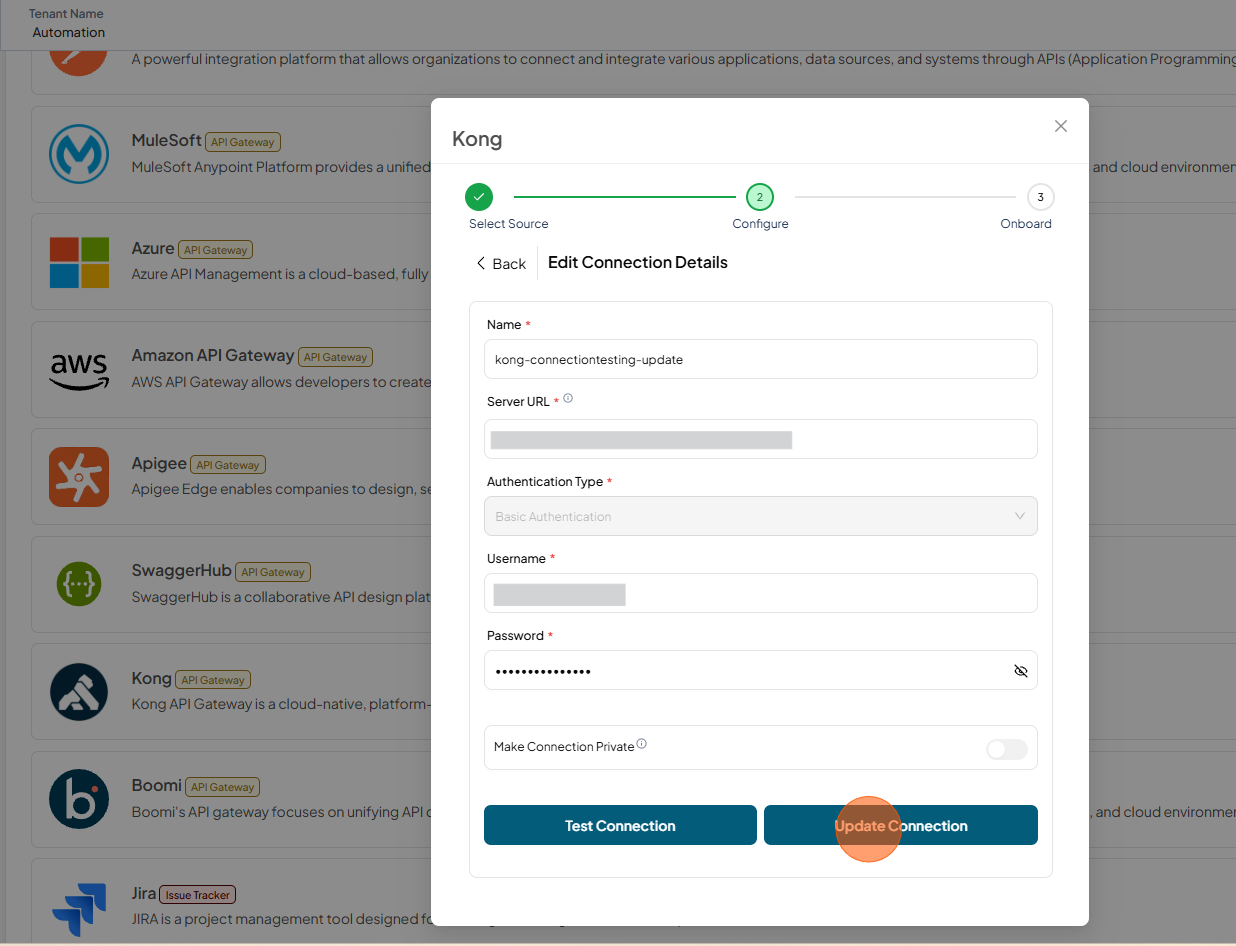
Task: Open the SwaggerHub logo icon
Action: point(79,585)
